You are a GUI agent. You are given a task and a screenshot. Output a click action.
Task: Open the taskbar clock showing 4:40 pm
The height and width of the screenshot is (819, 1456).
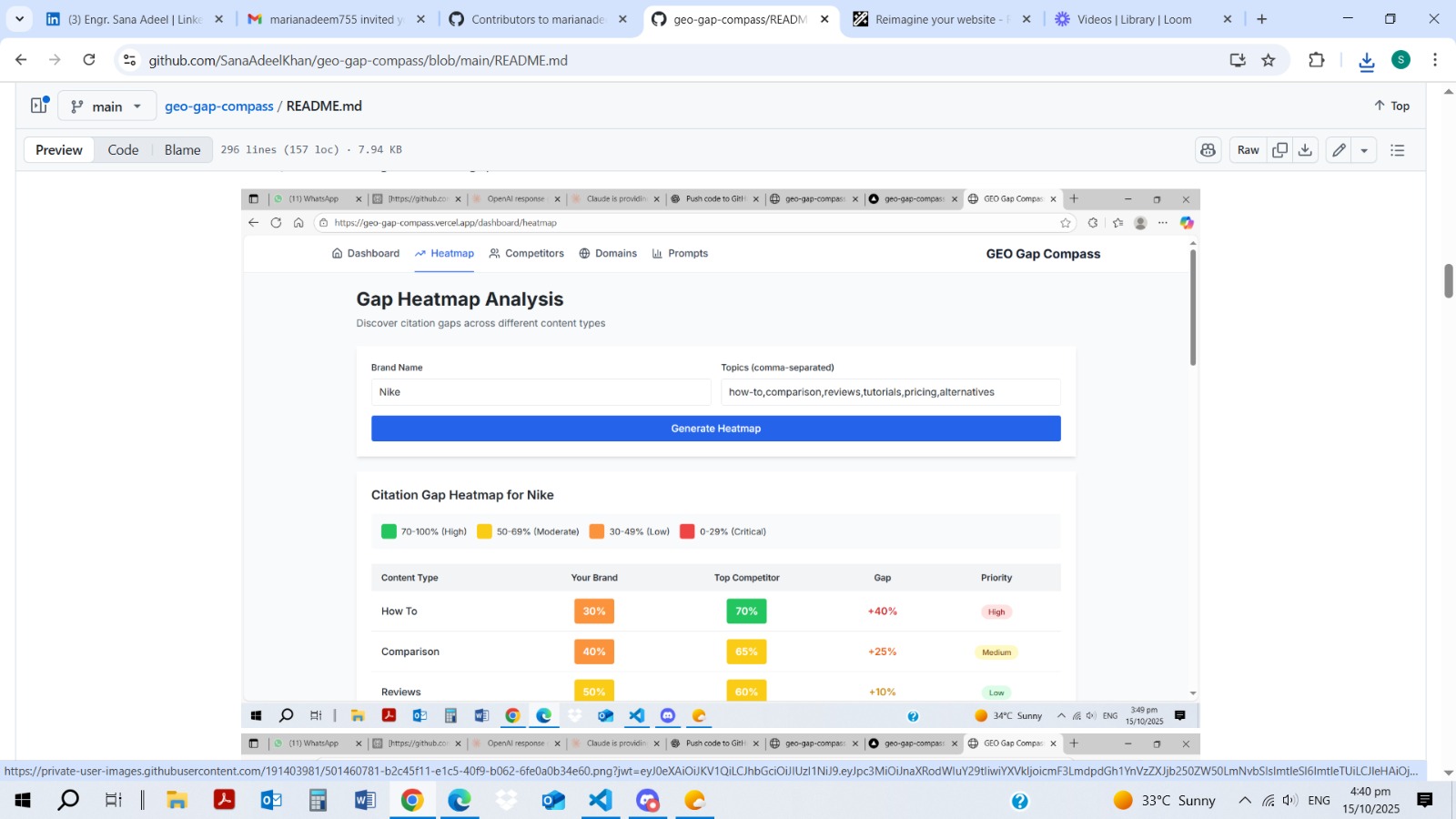click(1370, 800)
